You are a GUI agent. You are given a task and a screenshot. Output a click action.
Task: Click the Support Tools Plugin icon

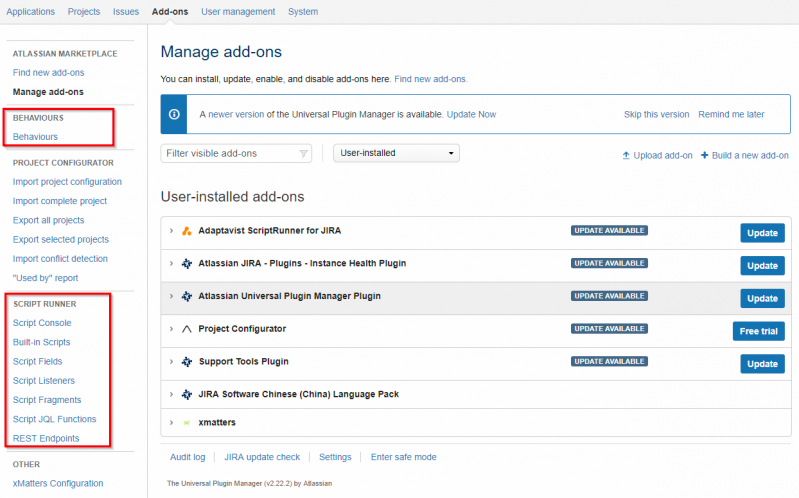tap(187, 362)
